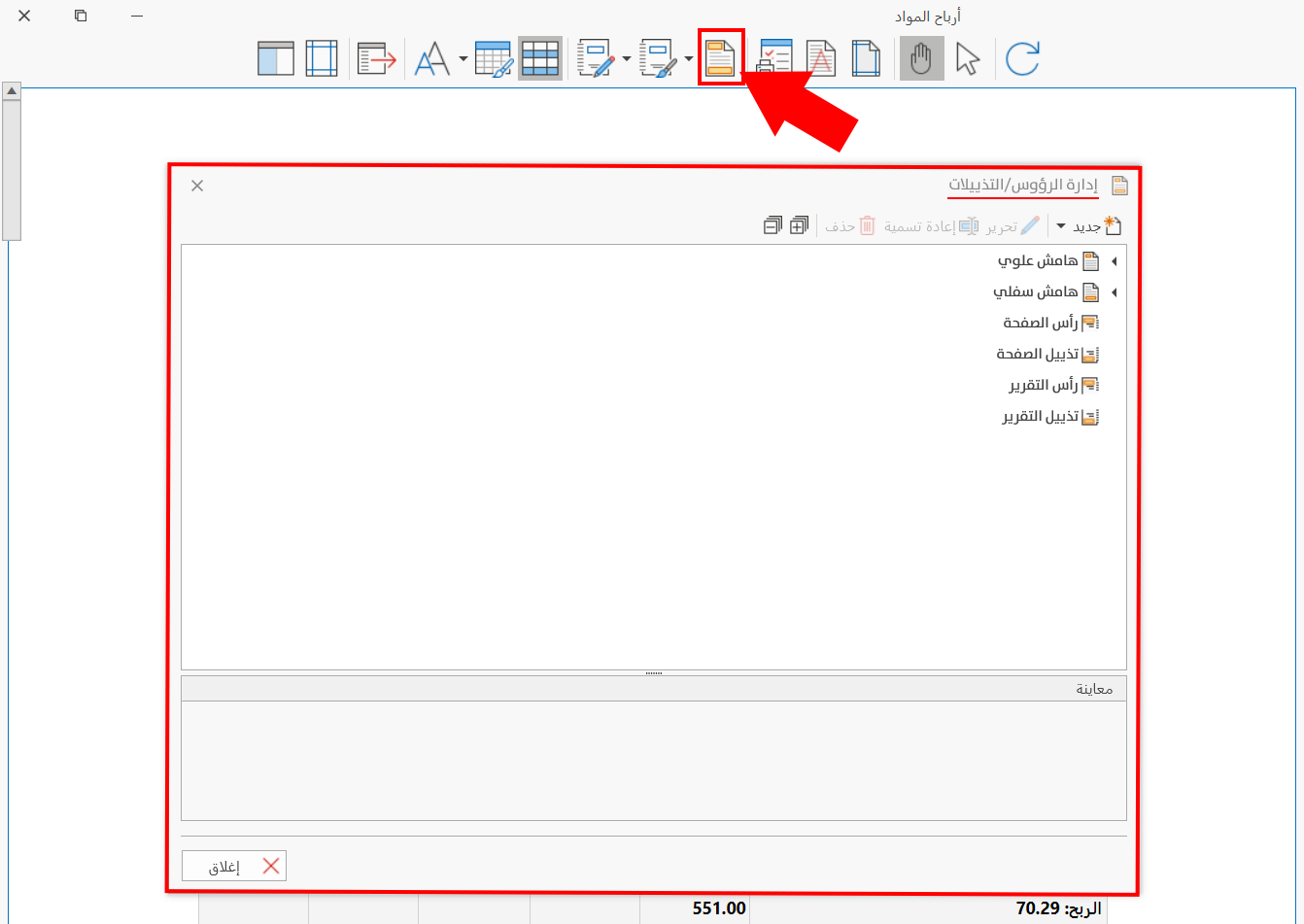Click the إغلاق close button
This screenshot has width=1304, height=924.
coord(234,866)
